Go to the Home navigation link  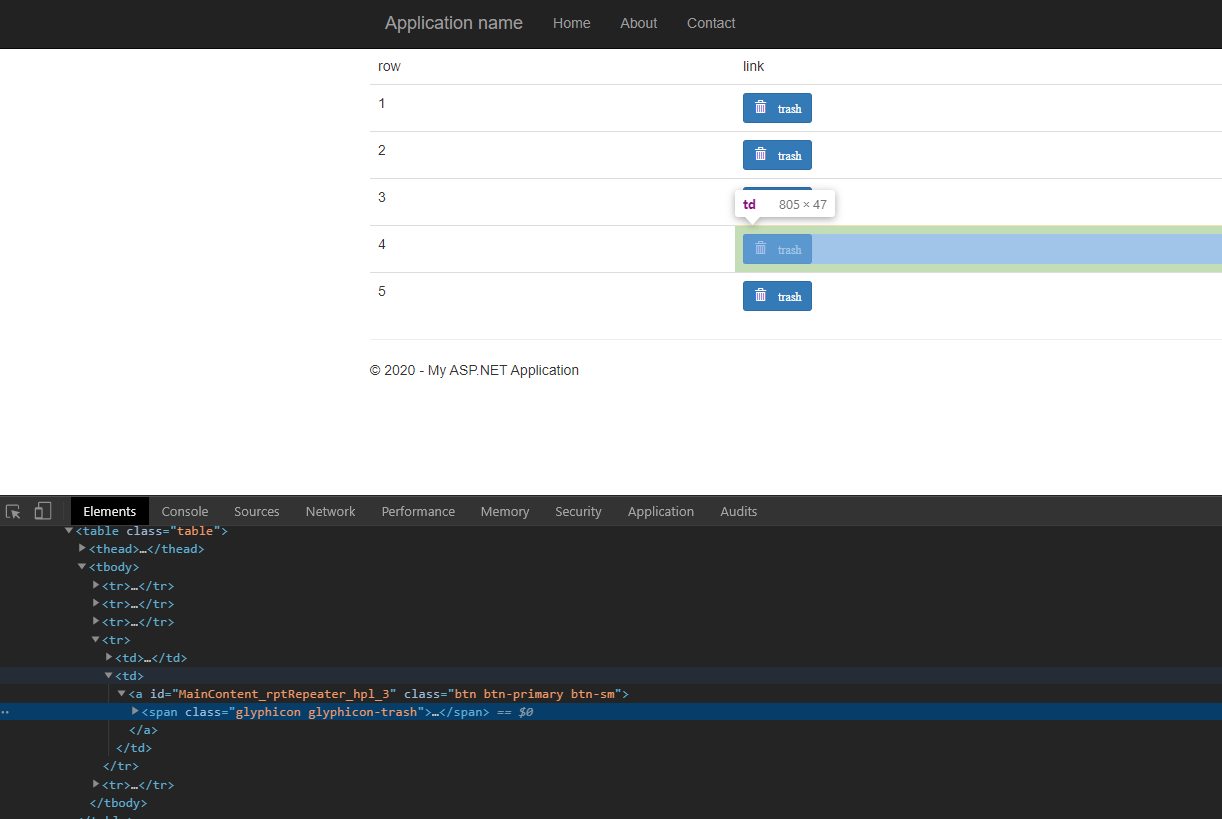tap(571, 23)
